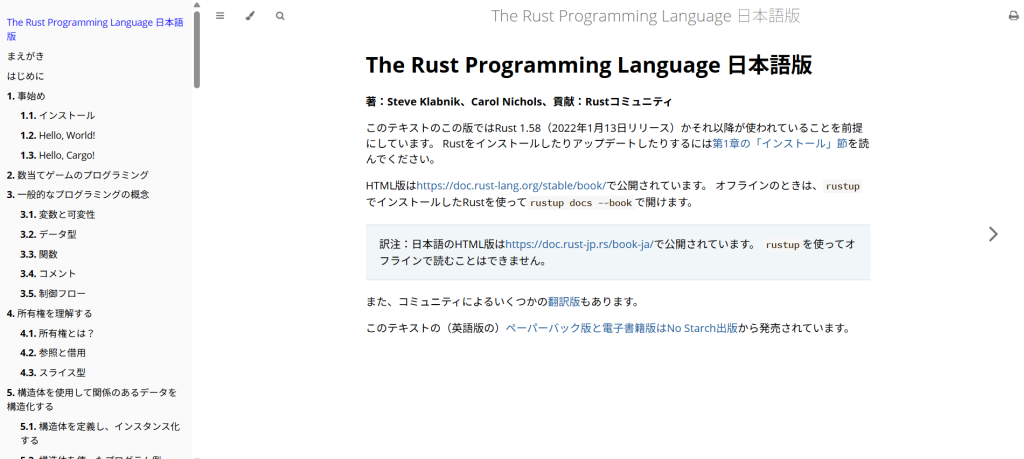Open the theme picker paintbrush icon
The height and width of the screenshot is (459, 1024).
[x=250, y=16]
